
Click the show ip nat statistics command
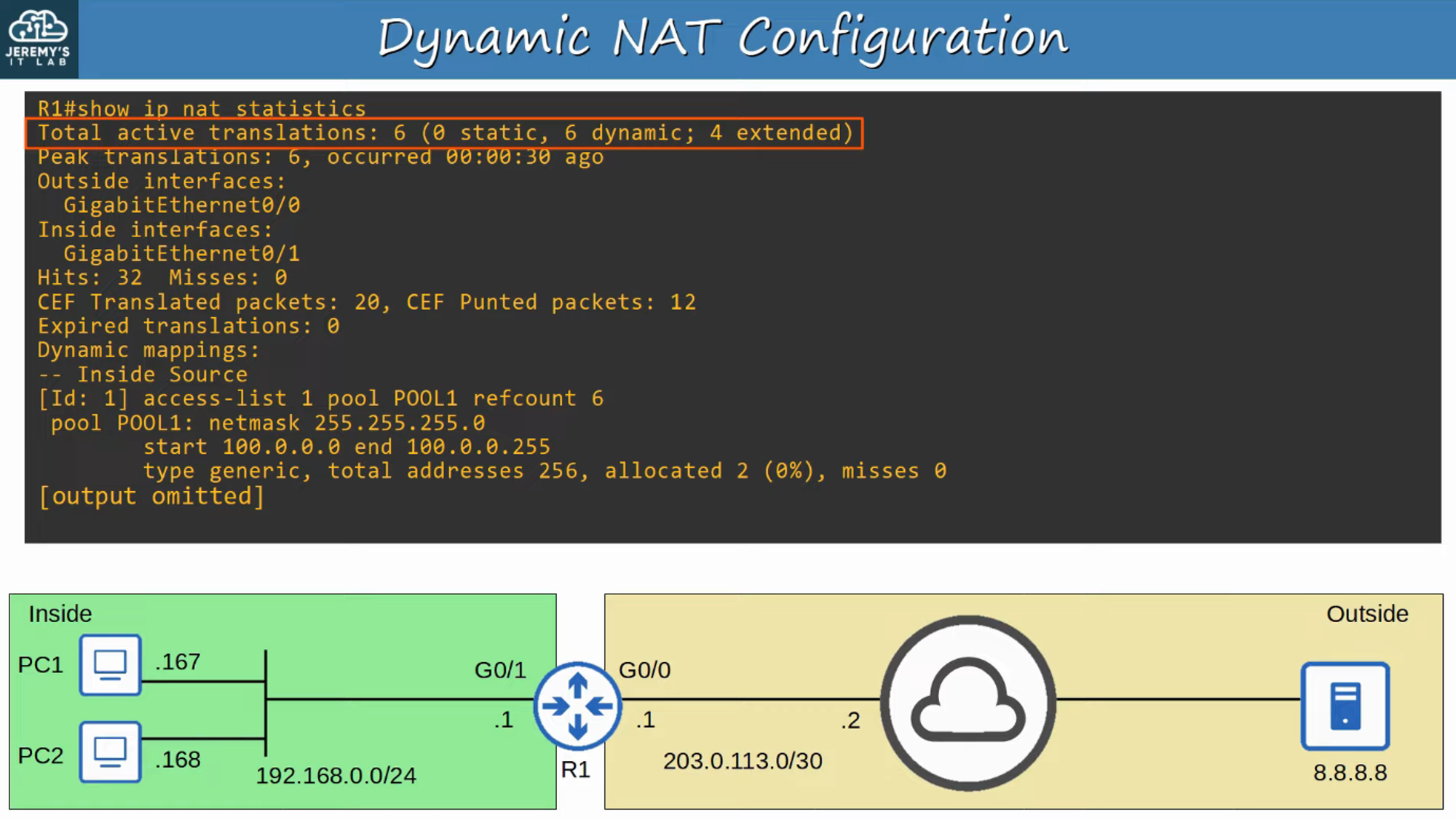click(202, 109)
